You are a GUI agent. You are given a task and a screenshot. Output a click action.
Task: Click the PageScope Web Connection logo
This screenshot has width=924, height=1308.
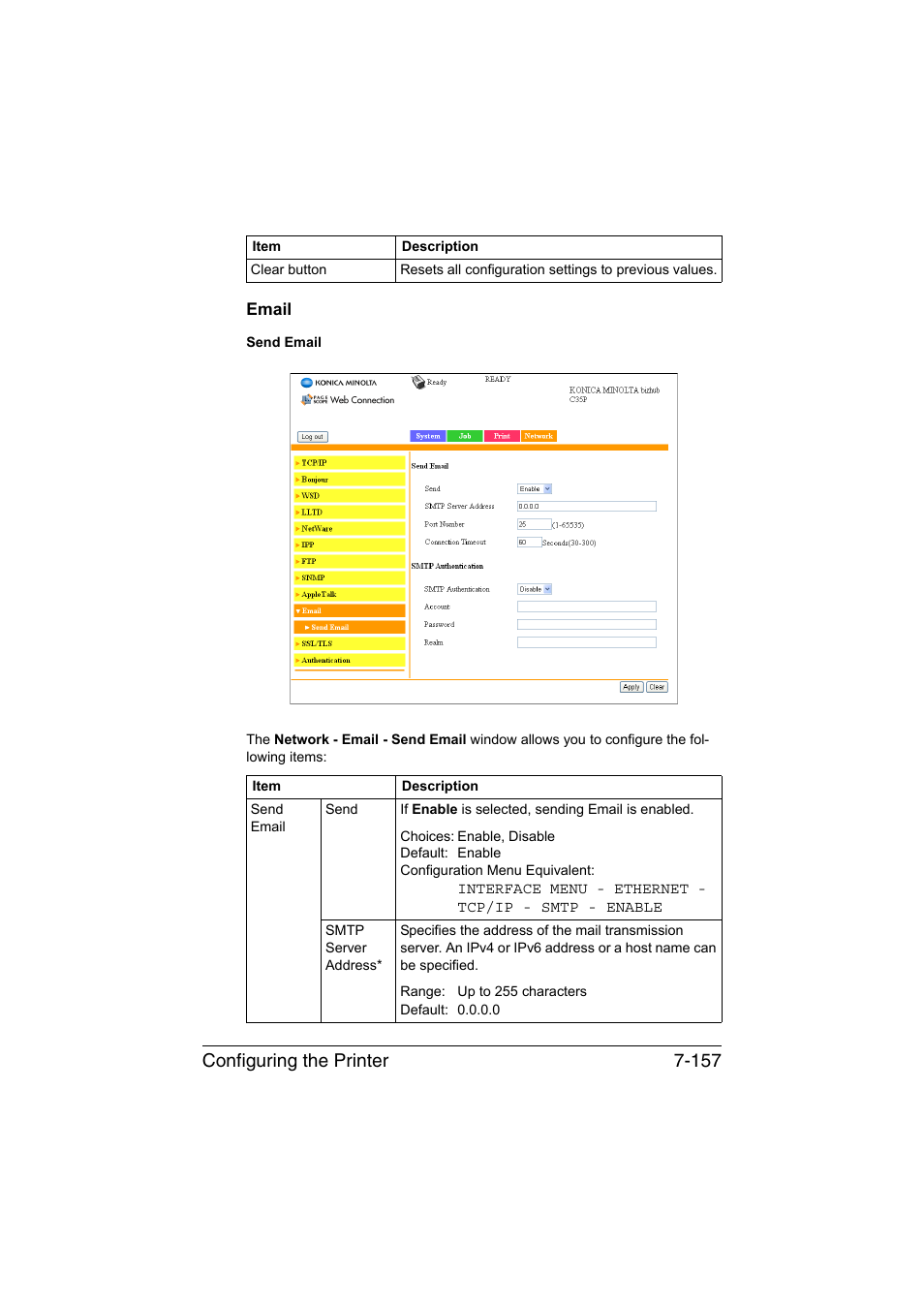pyautogui.click(x=348, y=399)
